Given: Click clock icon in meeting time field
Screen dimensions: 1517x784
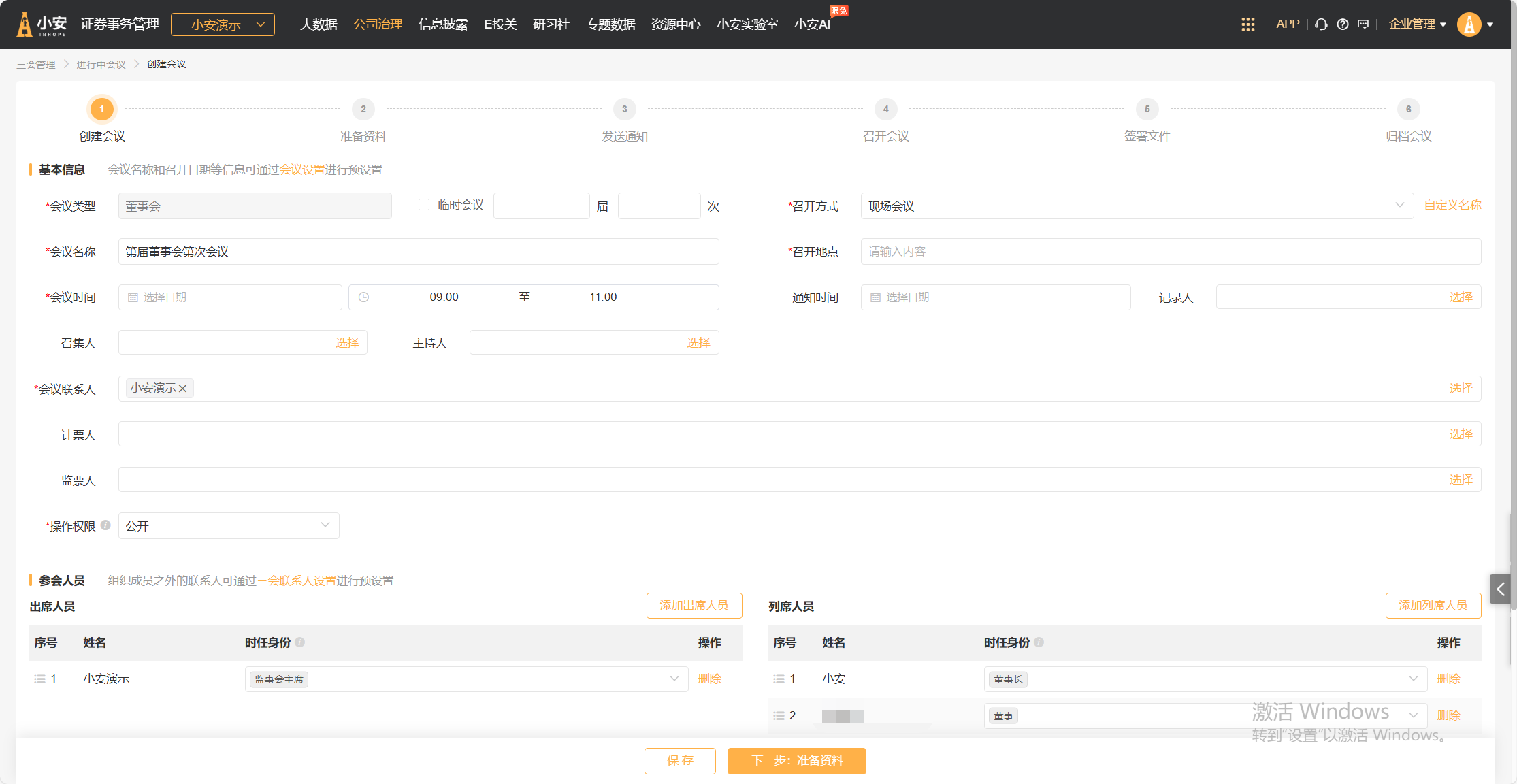Looking at the screenshot, I should [364, 297].
